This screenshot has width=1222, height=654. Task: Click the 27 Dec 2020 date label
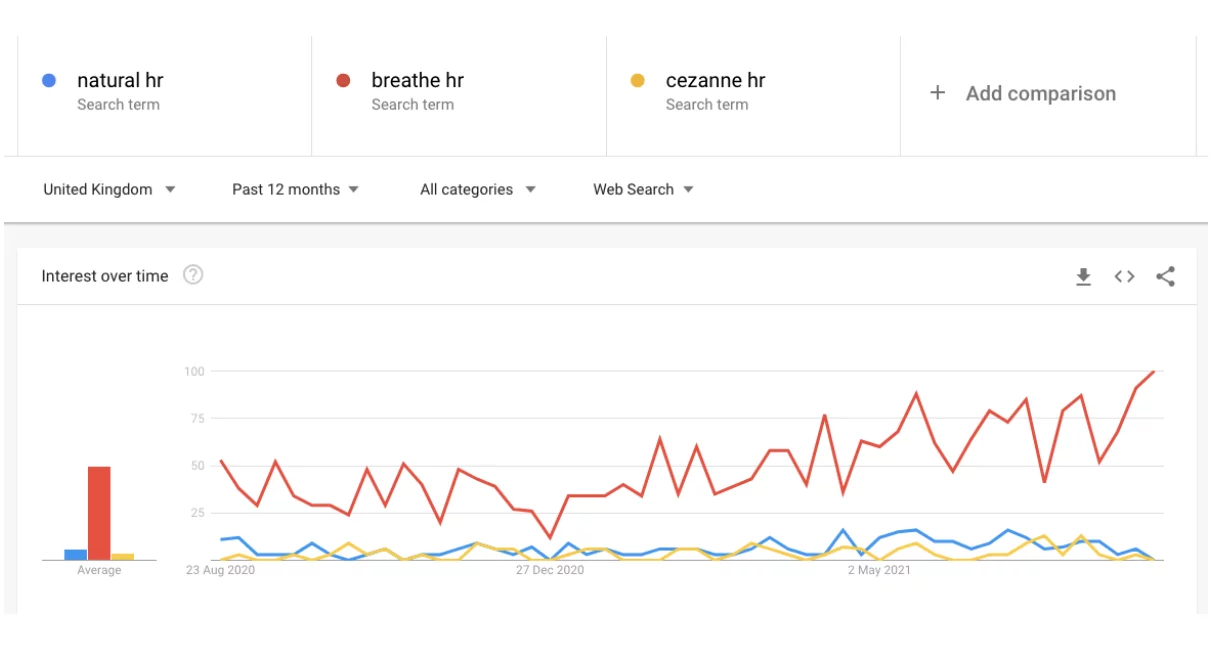(x=549, y=570)
